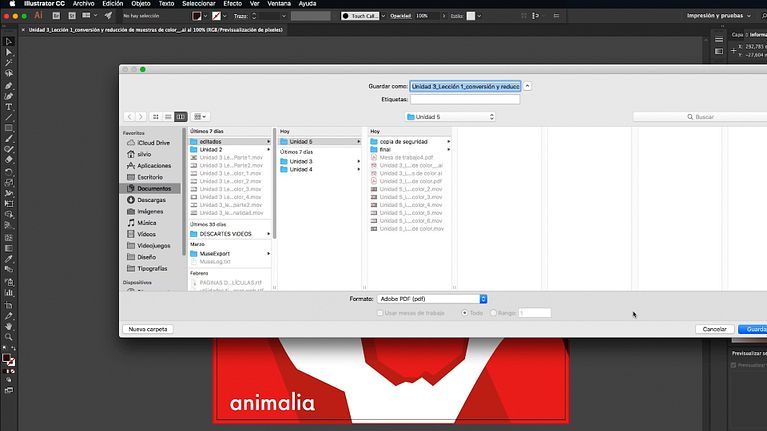Screen dimensions: 767x431
Task: Select the Eyedropper tool
Action: (8, 259)
